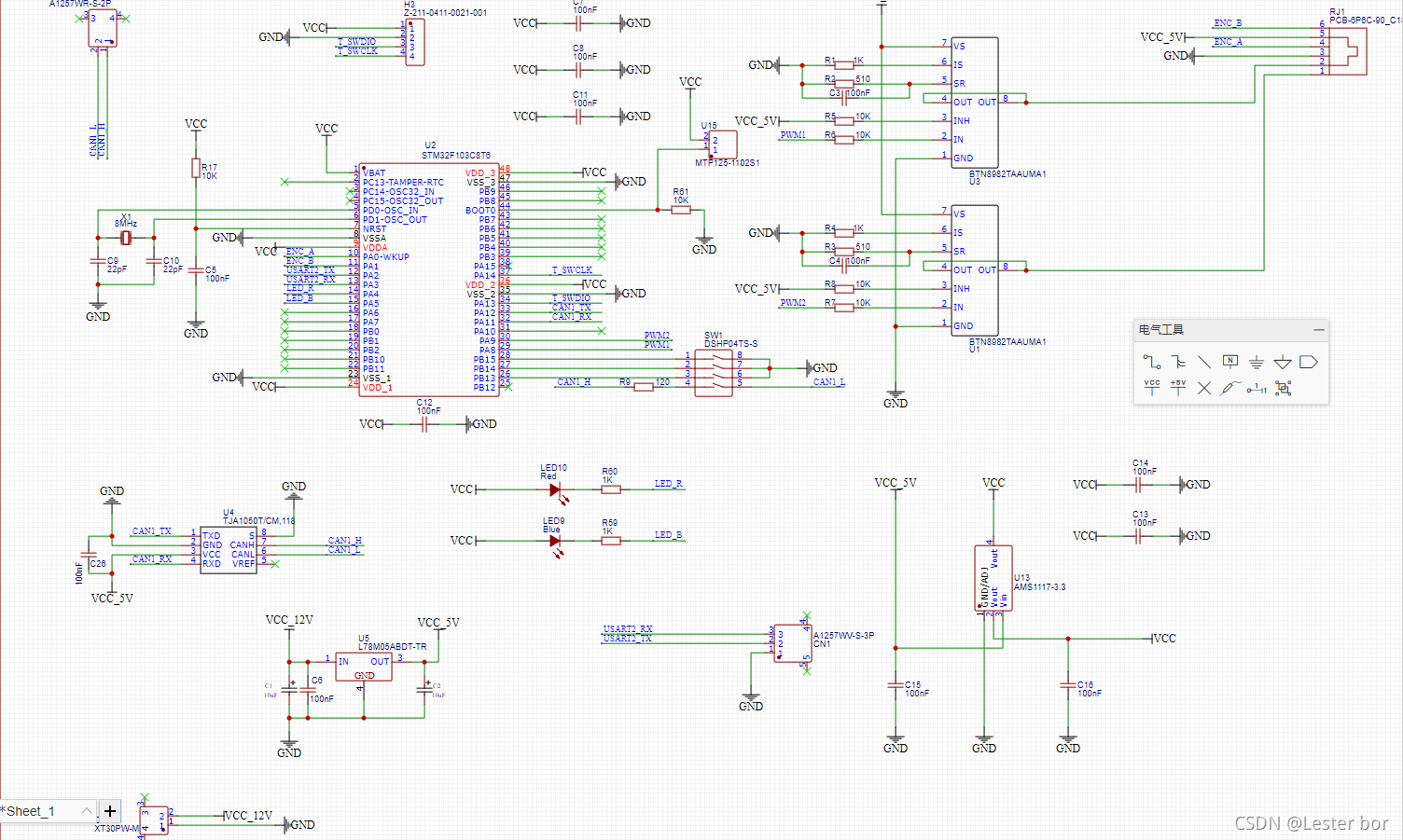1403x840 pixels.
Task: Add a new sheet with plus button
Action: coord(110,811)
